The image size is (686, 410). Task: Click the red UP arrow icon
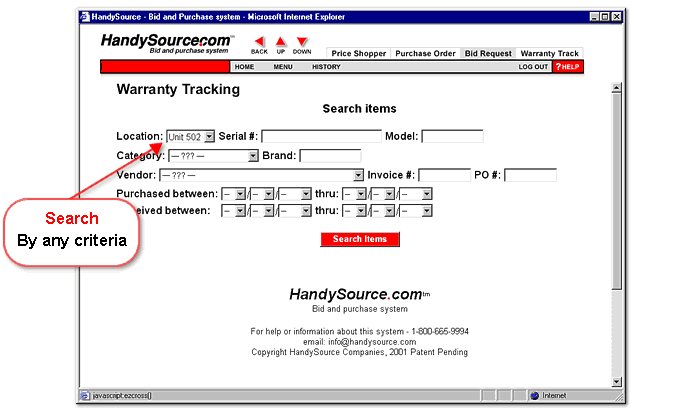point(280,42)
